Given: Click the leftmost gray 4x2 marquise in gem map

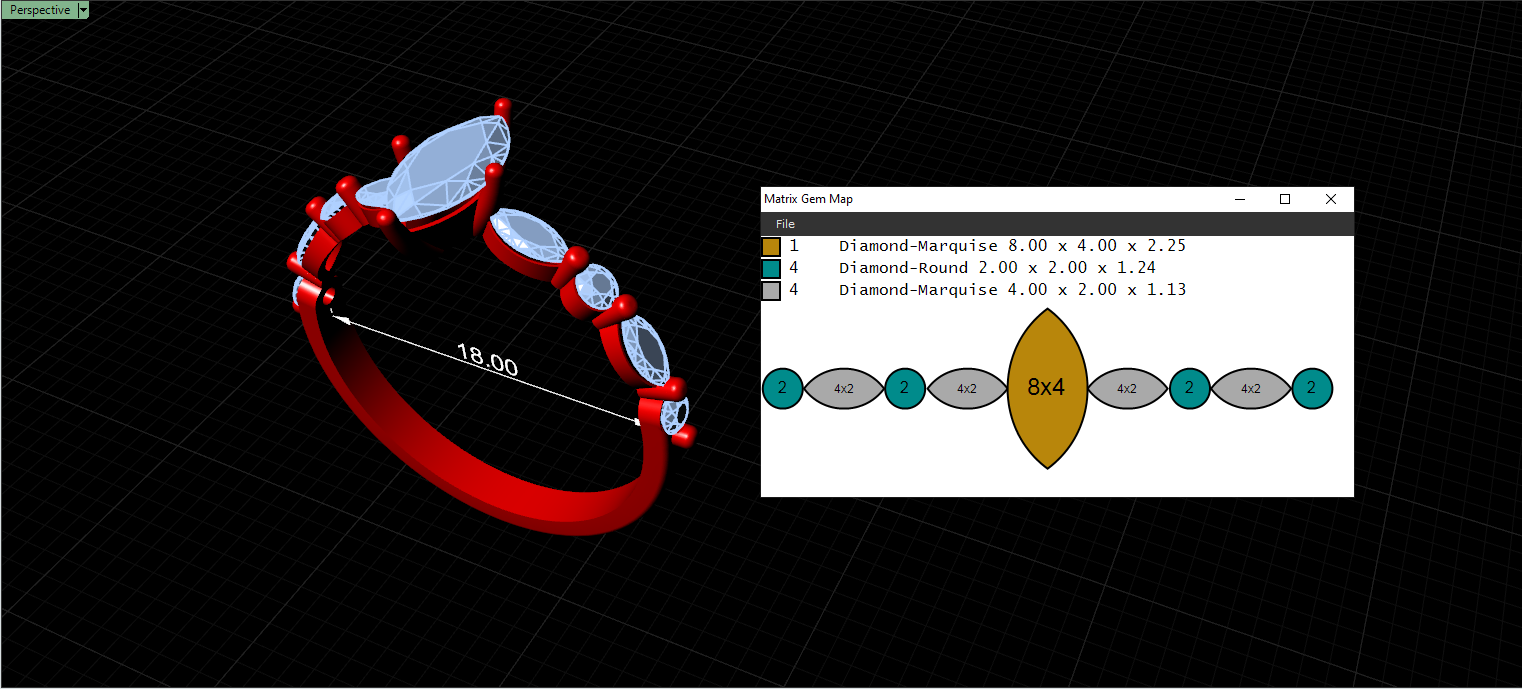Looking at the screenshot, I should [844, 389].
